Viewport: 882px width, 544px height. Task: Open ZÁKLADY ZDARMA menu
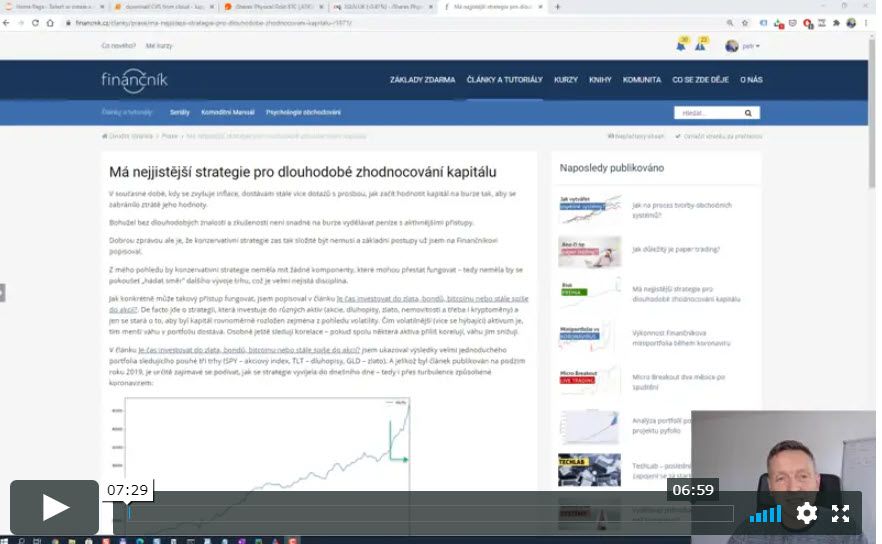[x=422, y=80]
